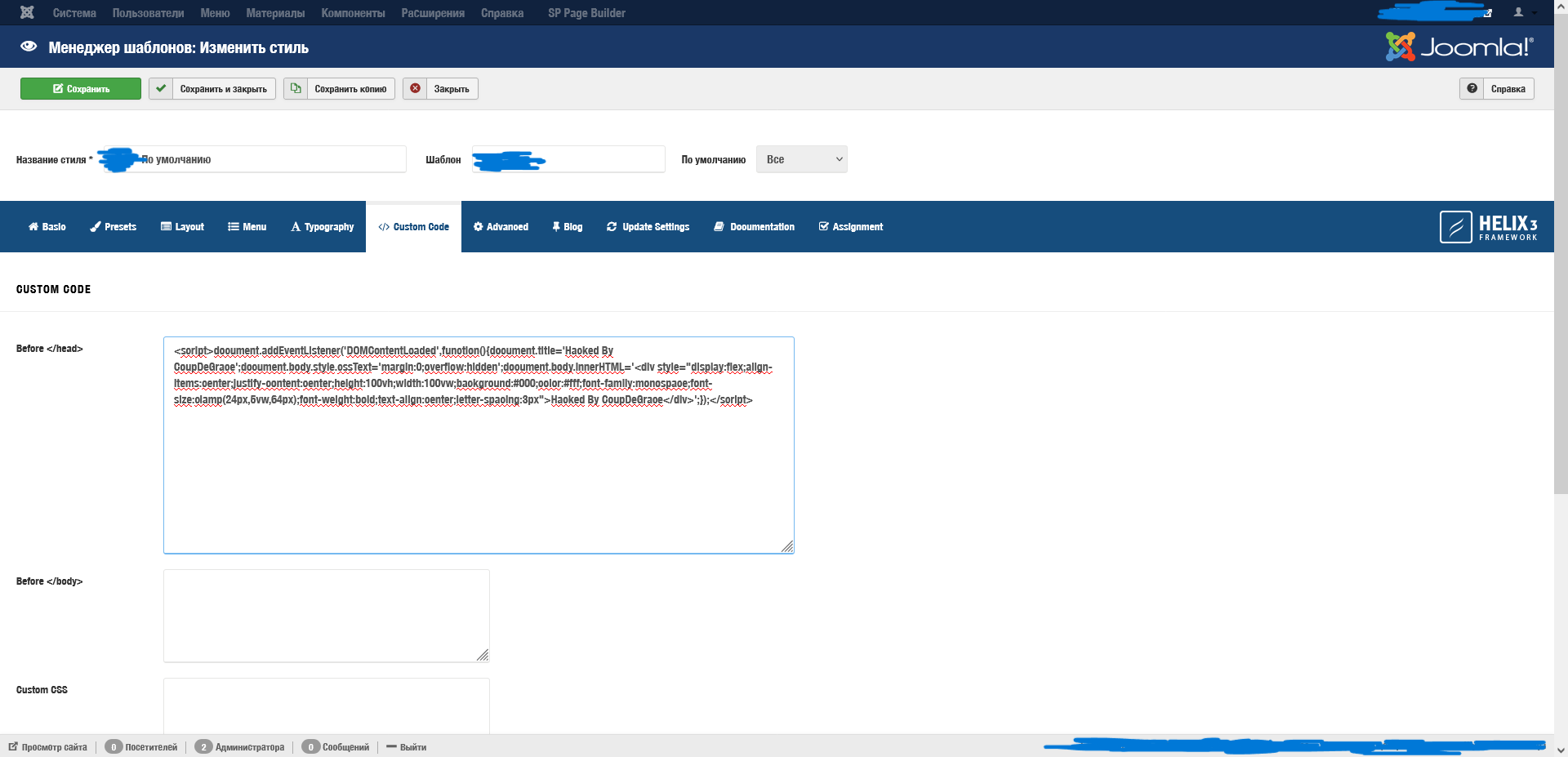
Task: View the Documentation tab
Action: 755,227
